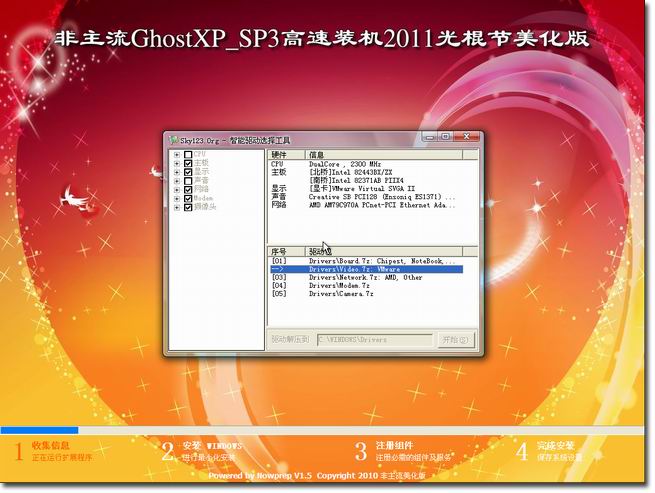Viewport: 655px width, 493px height.
Task: Click the Sky123.Org title bar app icon
Action: pos(174,140)
